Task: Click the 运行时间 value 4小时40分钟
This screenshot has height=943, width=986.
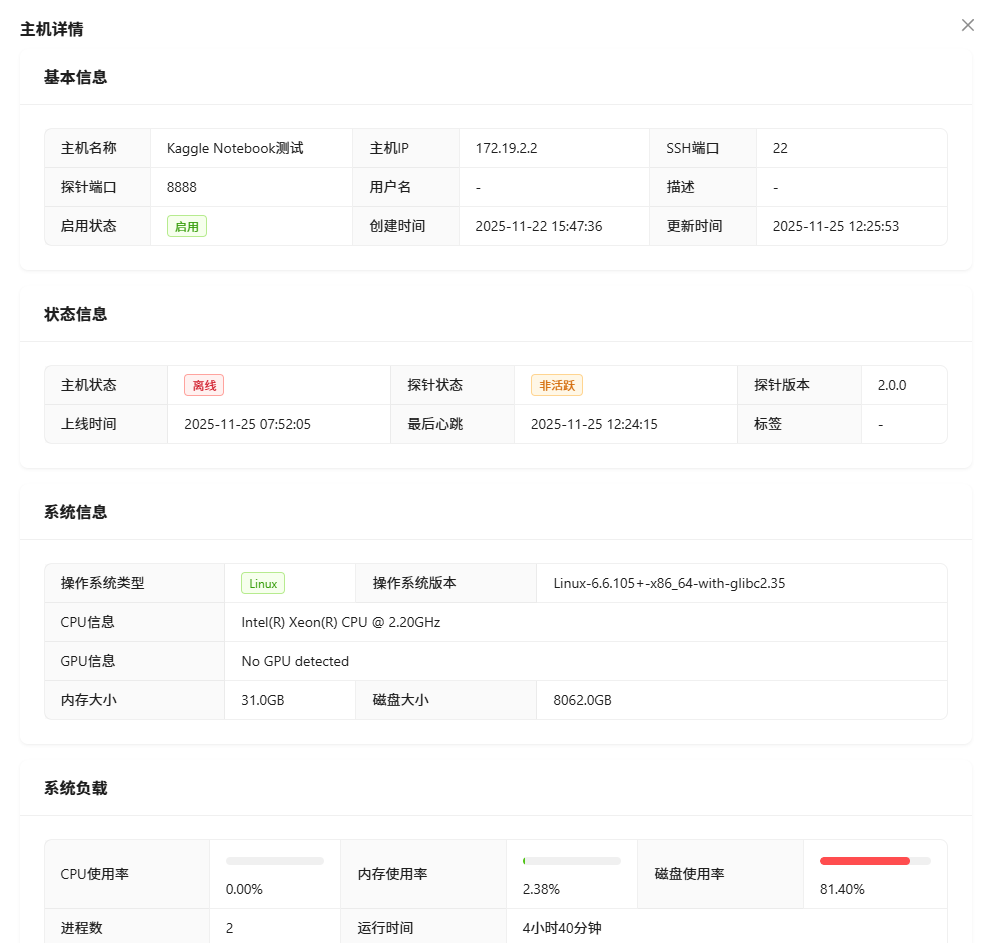Action: click(x=562, y=928)
